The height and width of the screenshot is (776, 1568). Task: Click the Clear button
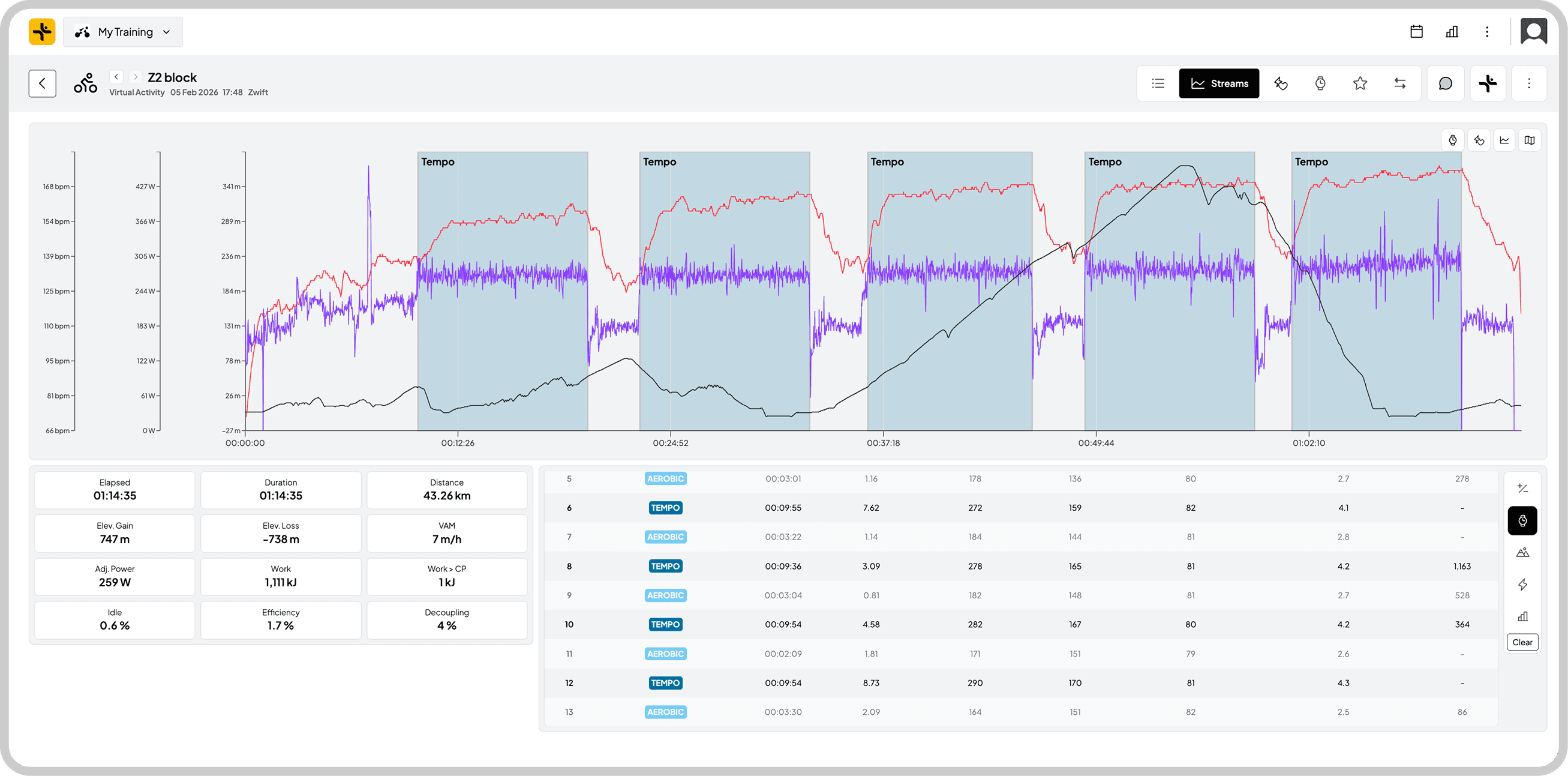pyautogui.click(x=1522, y=642)
